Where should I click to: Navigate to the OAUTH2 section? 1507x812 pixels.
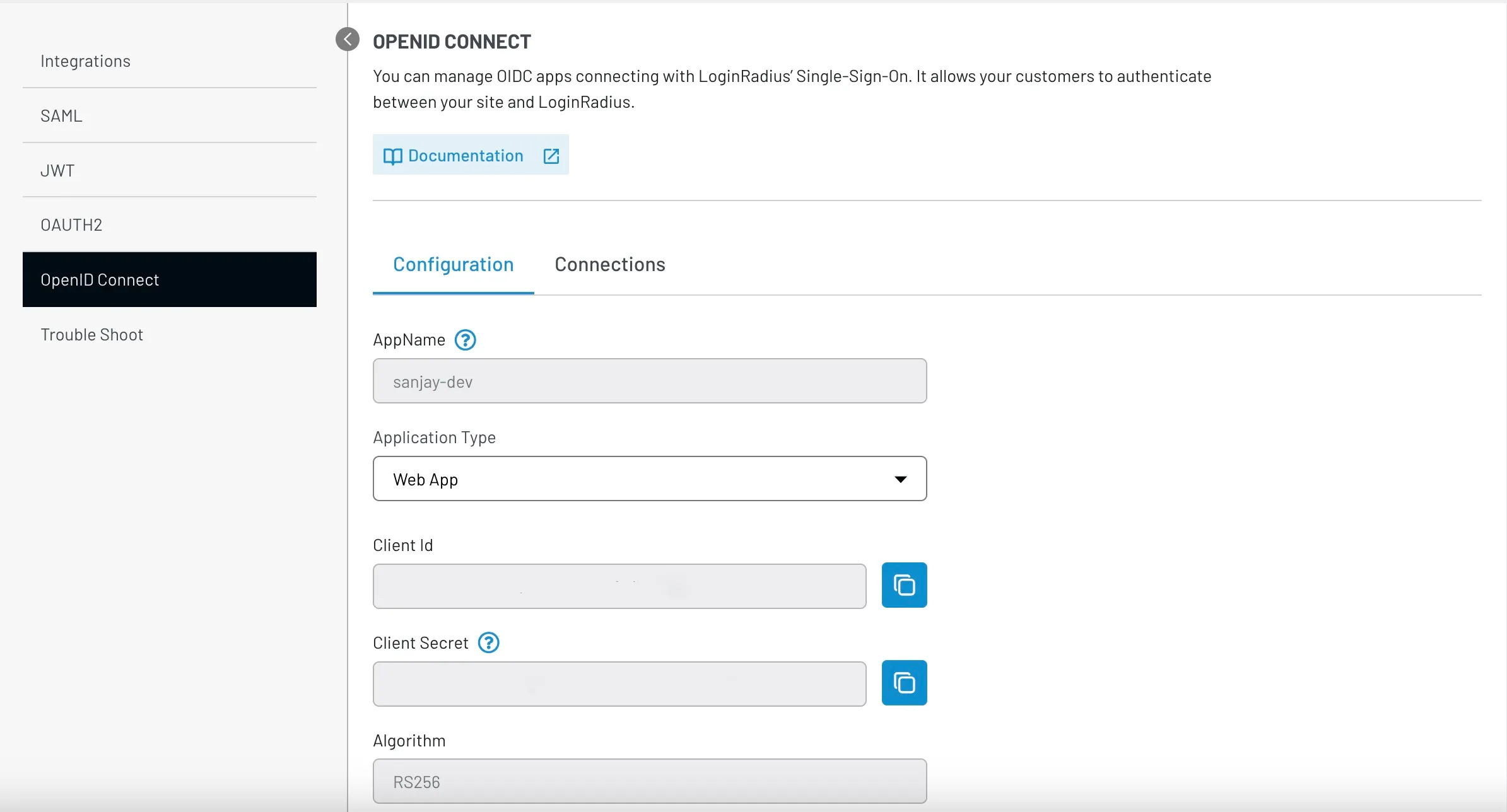click(71, 224)
